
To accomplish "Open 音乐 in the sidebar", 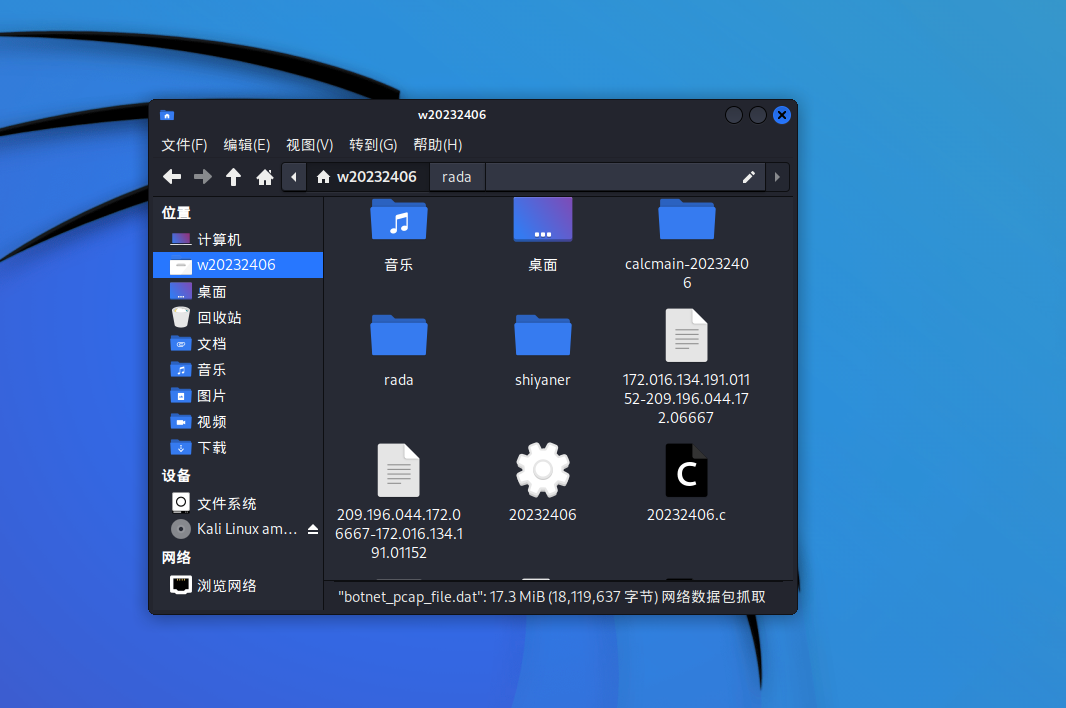I will [x=238, y=369].
